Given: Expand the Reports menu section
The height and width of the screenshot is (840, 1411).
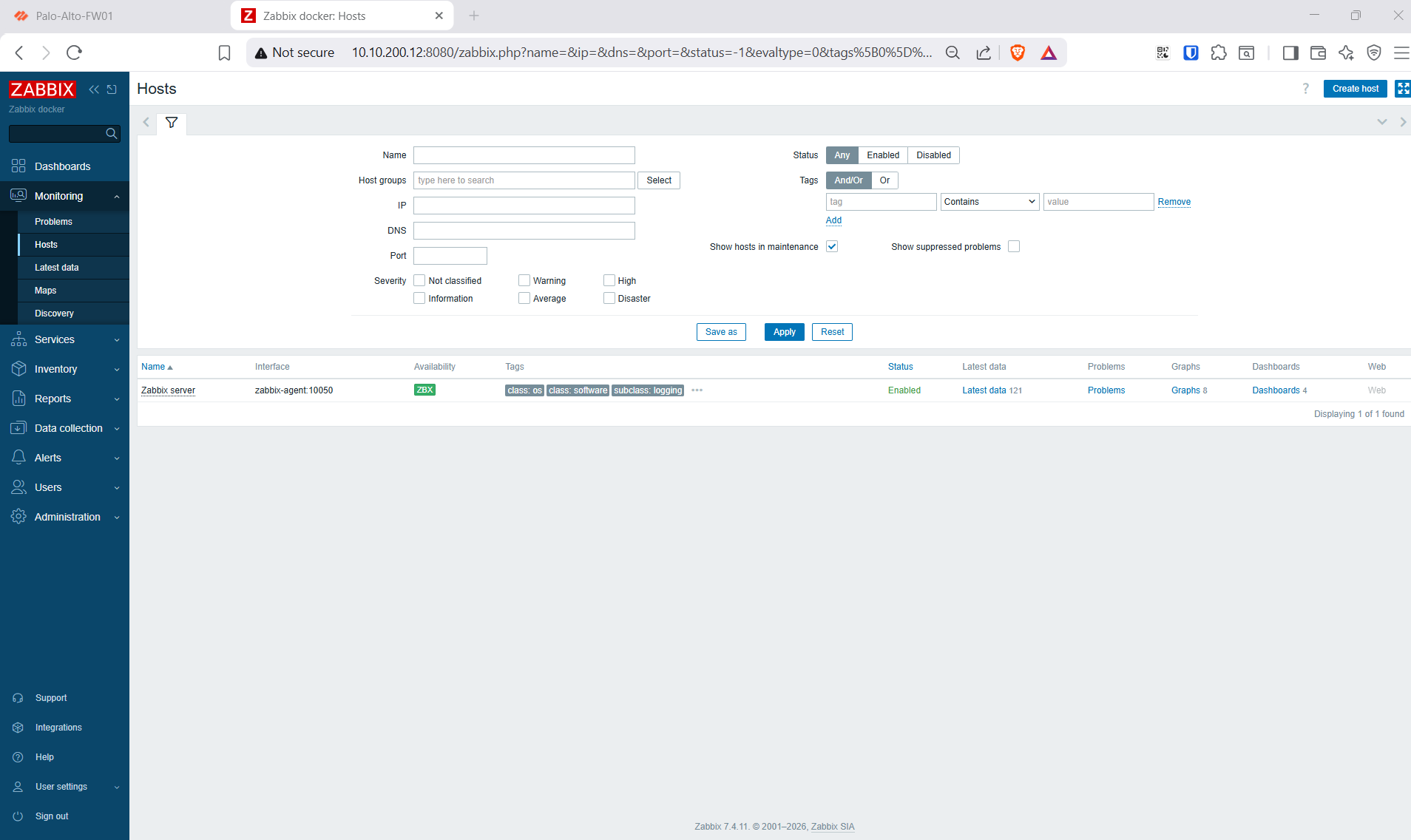Looking at the screenshot, I should [64, 399].
